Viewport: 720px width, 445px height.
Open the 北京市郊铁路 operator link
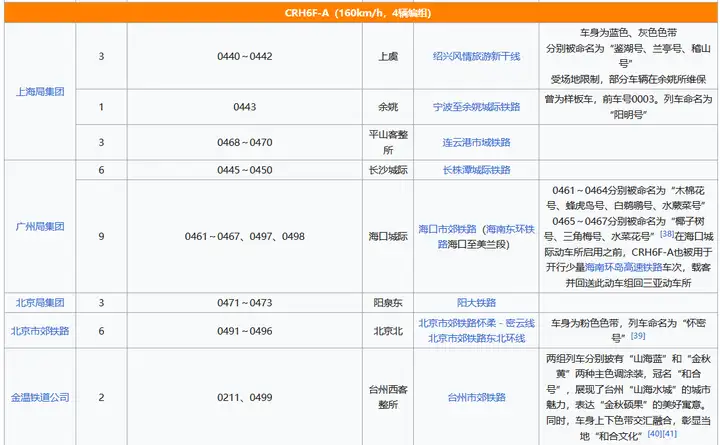coord(40,331)
